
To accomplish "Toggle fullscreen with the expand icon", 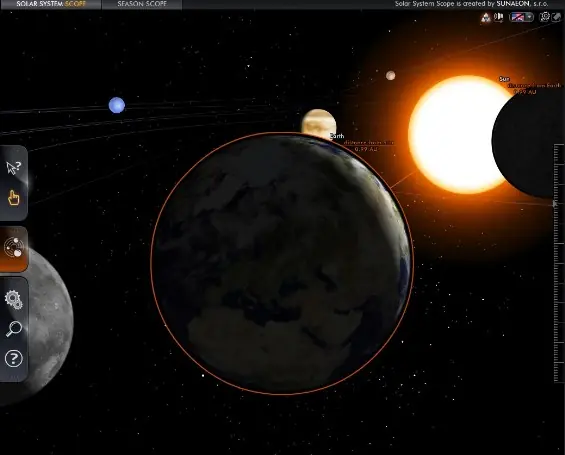I will (556, 17).
